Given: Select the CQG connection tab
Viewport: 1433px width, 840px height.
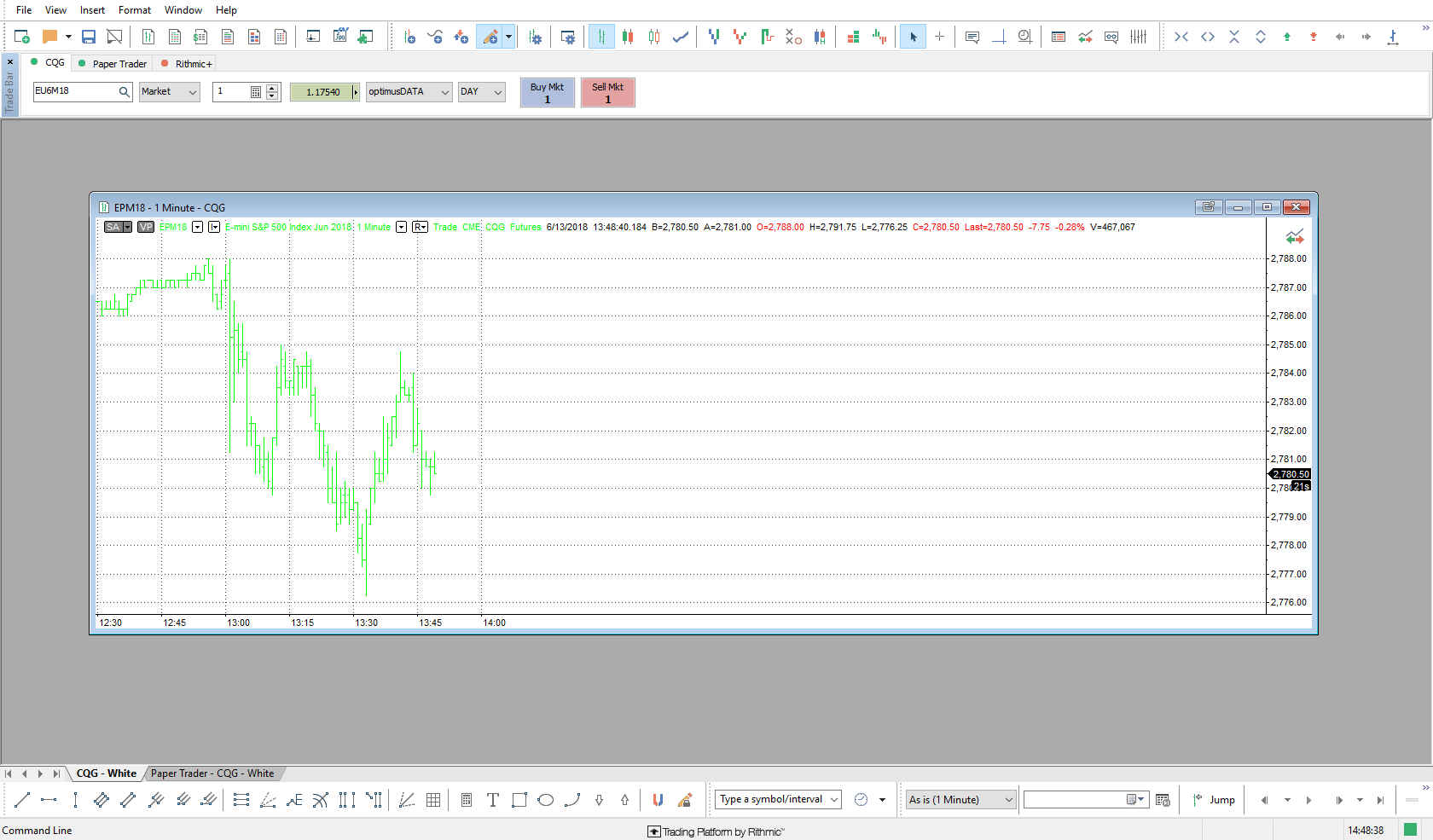Looking at the screenshot, I should point(49,63).
